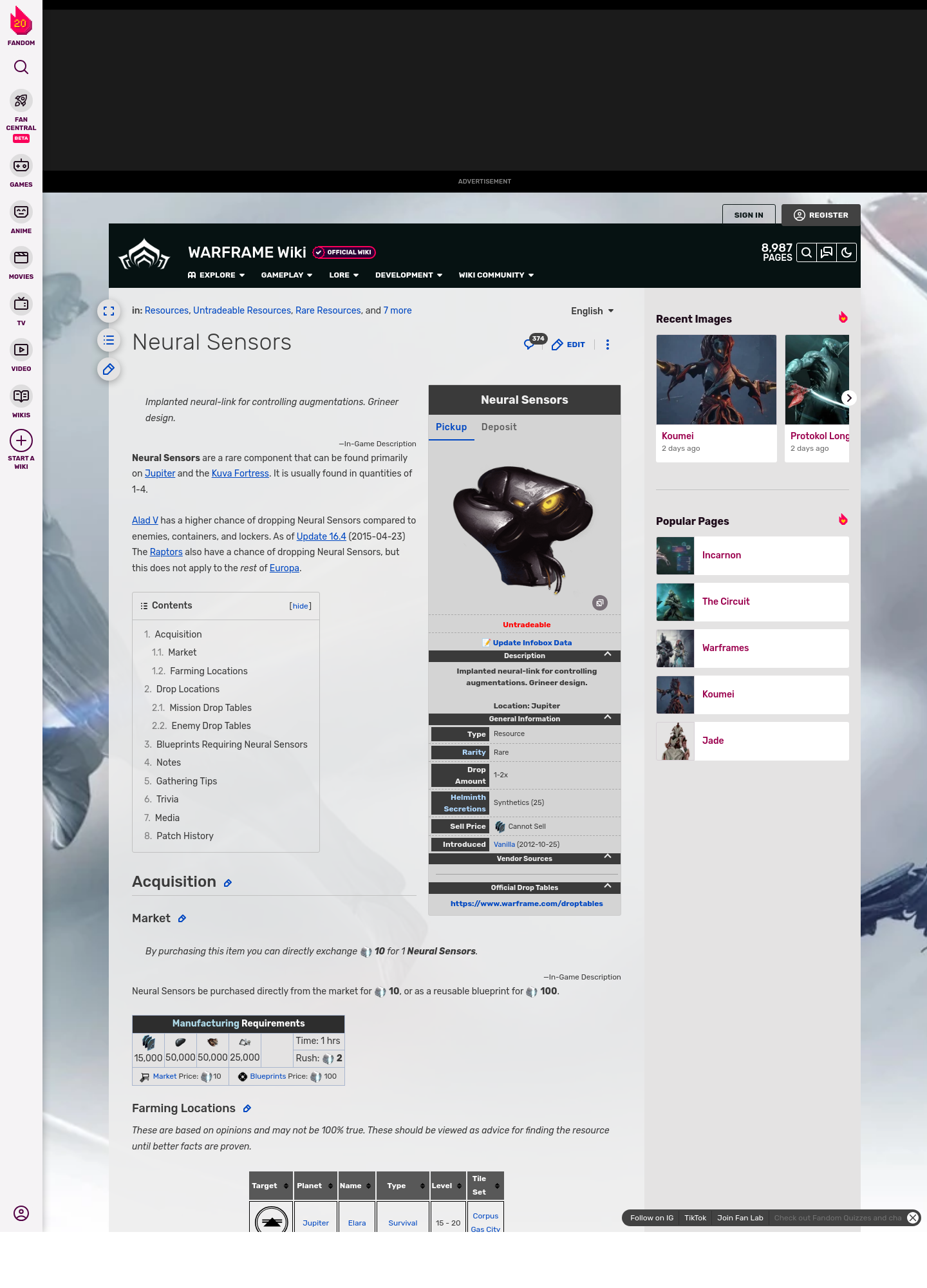Click the sidebar search magnifier icon
This screenshot has height=1288, width=927.
21,67
